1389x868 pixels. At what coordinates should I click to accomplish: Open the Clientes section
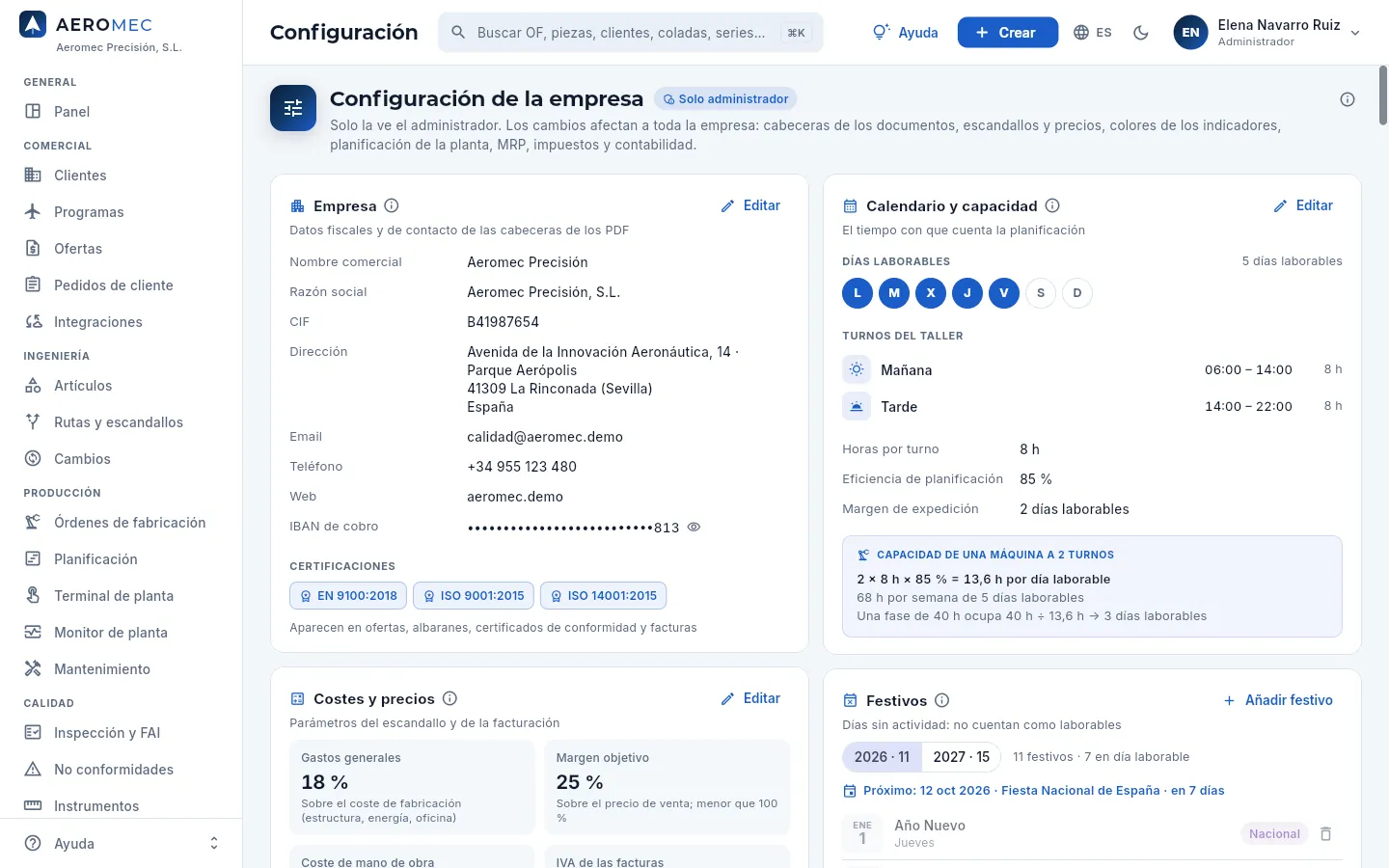click(122, 176)
